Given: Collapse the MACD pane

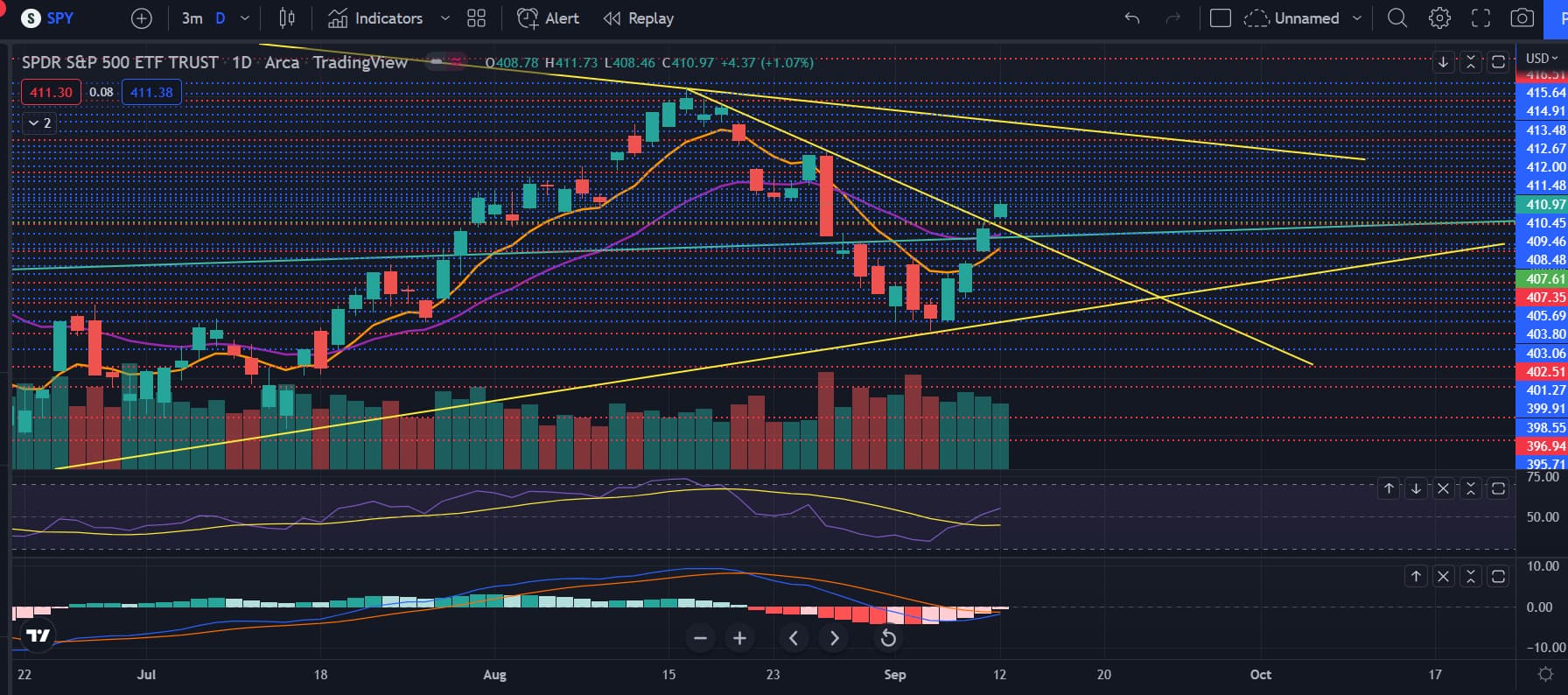Looking at the screenshot, I should pos(1470,576).
